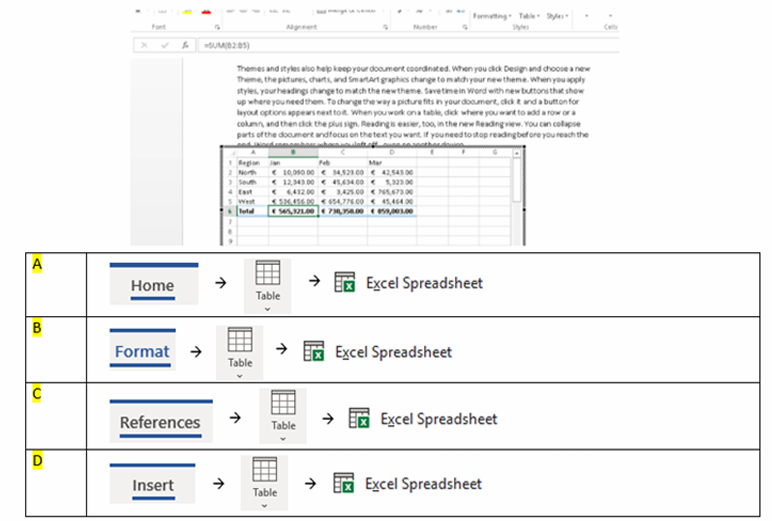The width and height of the screenshot is (772, 521).
Task: Select the Total cell in column B
Action: (293, 211)
